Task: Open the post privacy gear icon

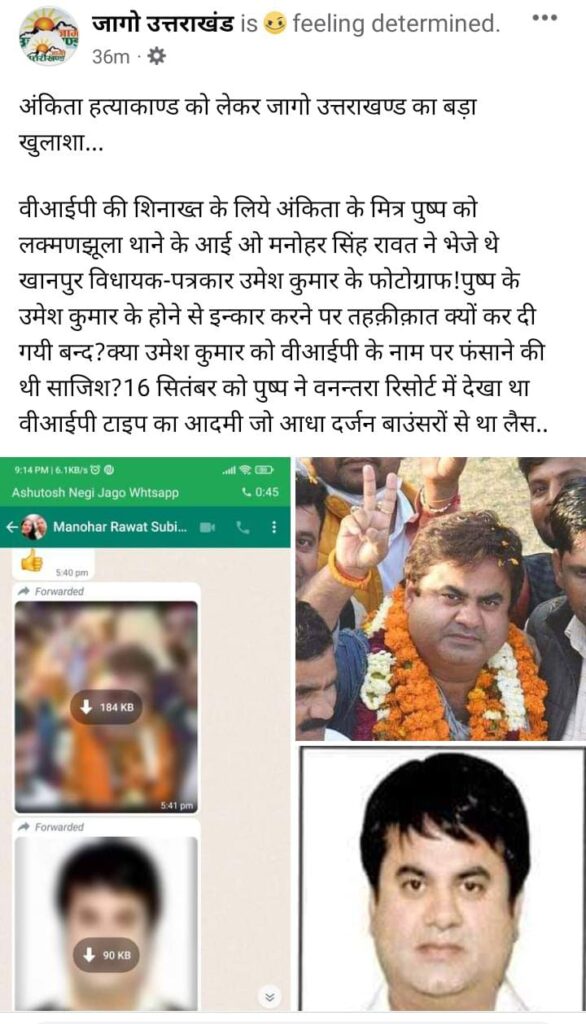Action: 156,57
